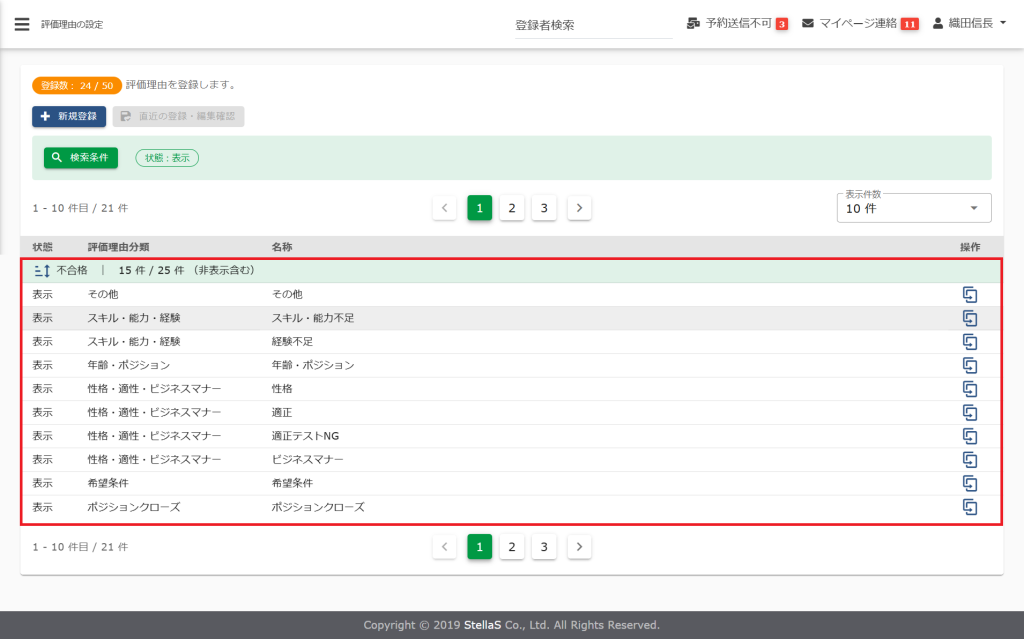Click the copy icon for その他 row
The height and width of the screenshot is (639, 1024).
tap(969, 294)
